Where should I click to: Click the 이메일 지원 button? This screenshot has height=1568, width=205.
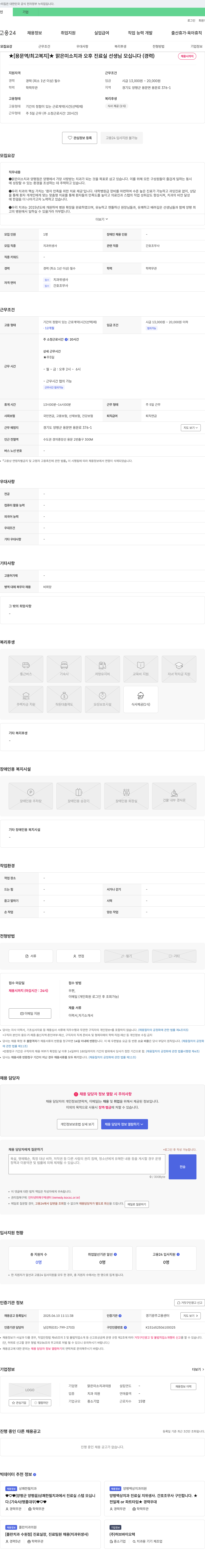[30, 1013]
